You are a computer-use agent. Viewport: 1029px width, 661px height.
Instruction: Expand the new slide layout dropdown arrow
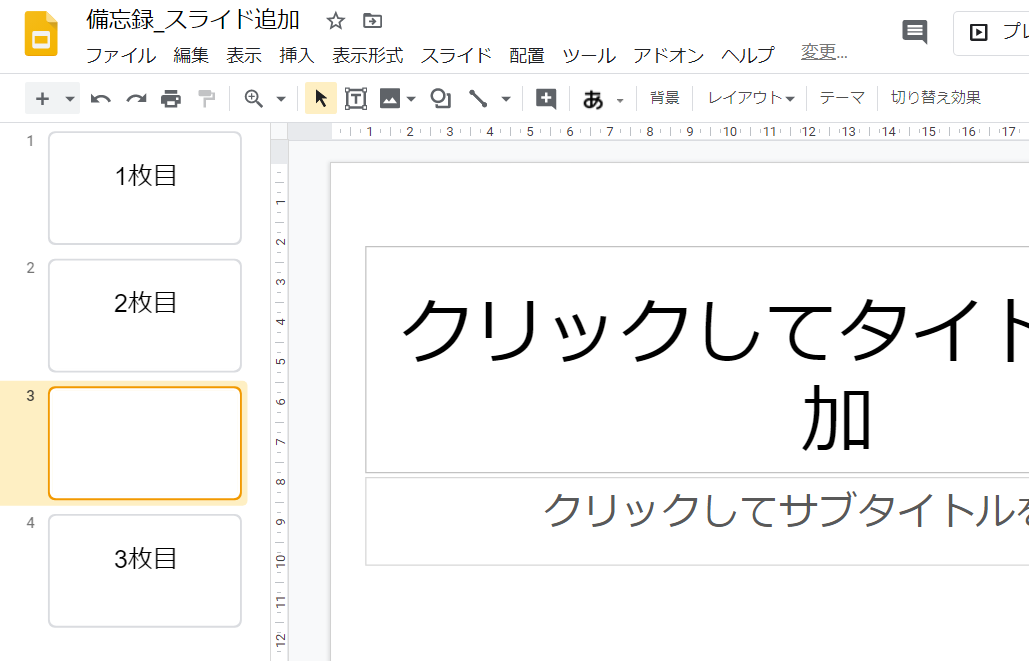tap(70, 99)
